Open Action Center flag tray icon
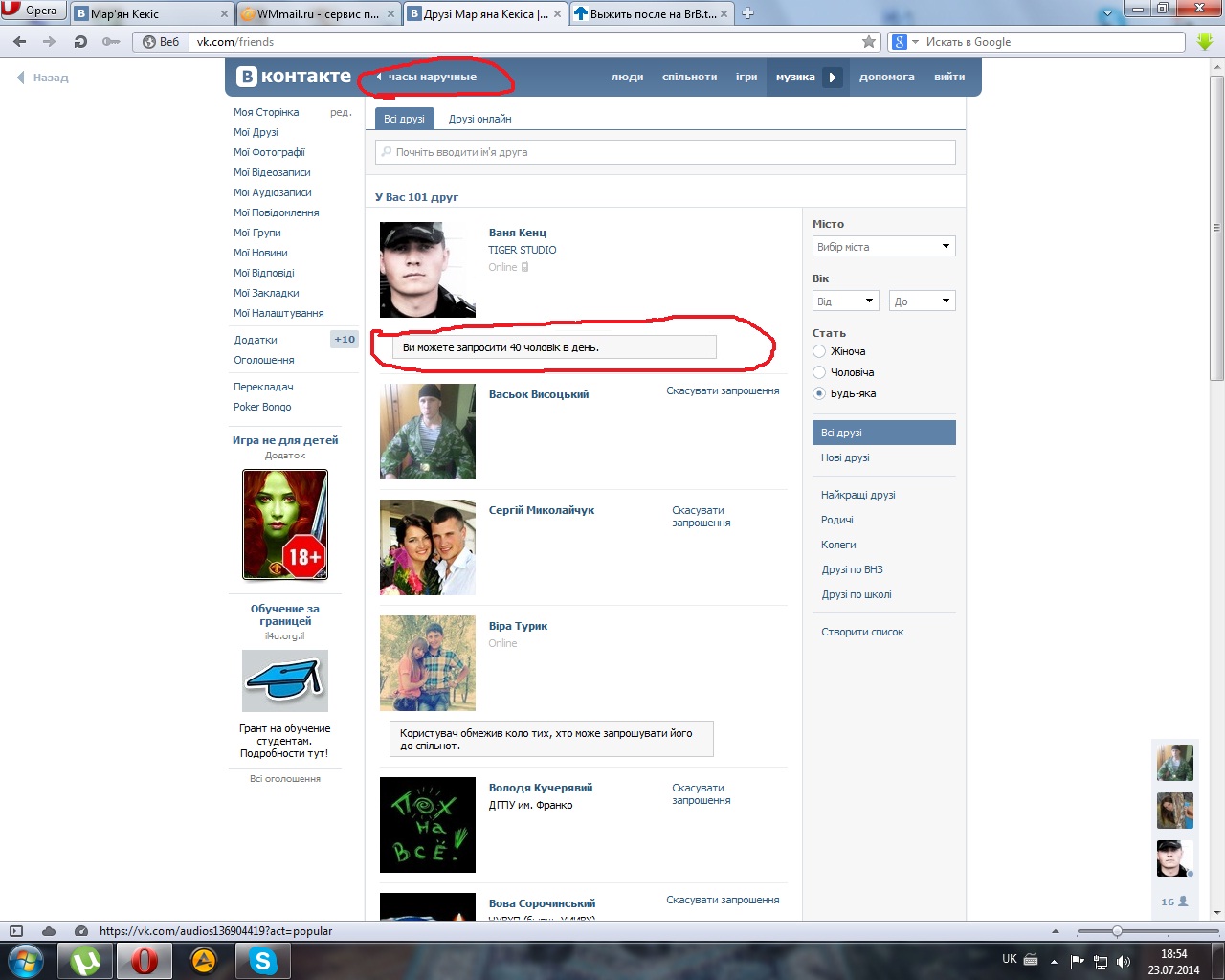 click(x=1078, y=961)
